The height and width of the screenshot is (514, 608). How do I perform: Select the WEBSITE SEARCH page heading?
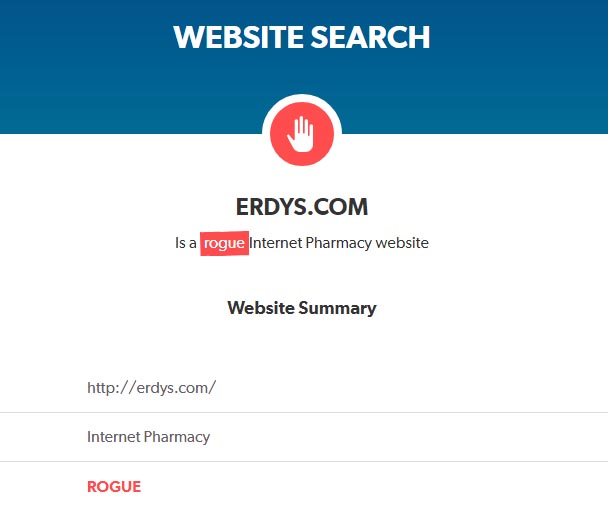pos(302,37)
